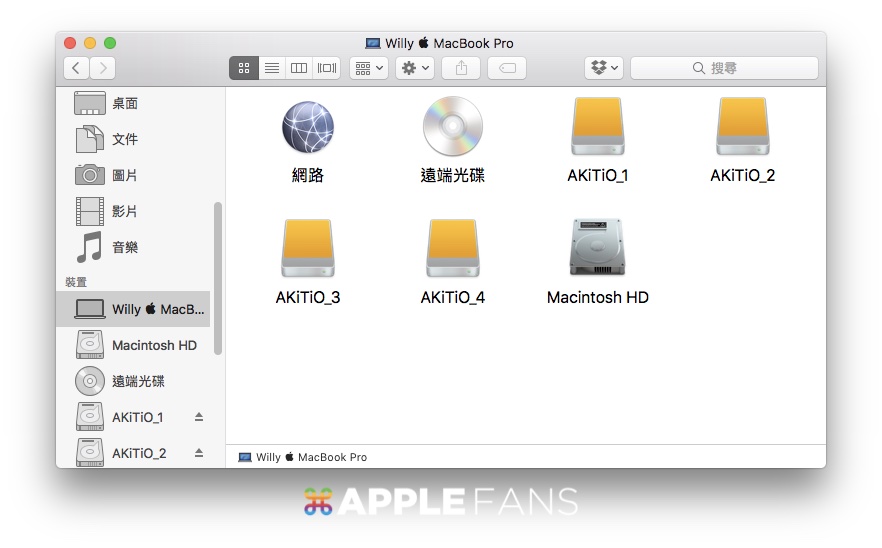The image size is (882, 548).
Task: Click the window title proxy icon
Action: click(372, 43)
